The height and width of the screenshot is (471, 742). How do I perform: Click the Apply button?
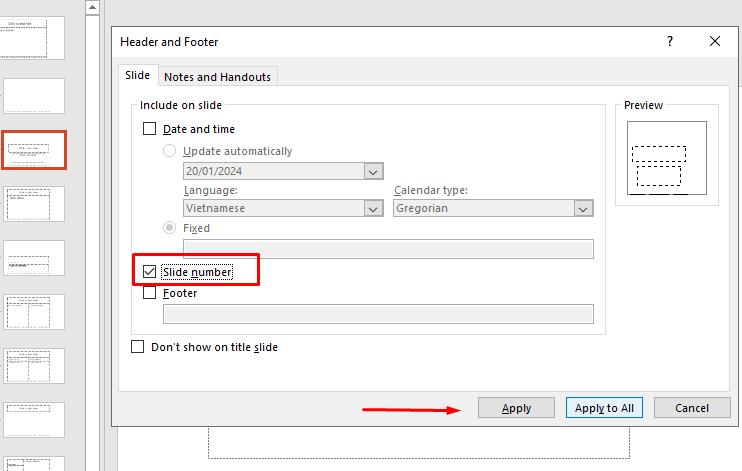(x=516, y=408)
